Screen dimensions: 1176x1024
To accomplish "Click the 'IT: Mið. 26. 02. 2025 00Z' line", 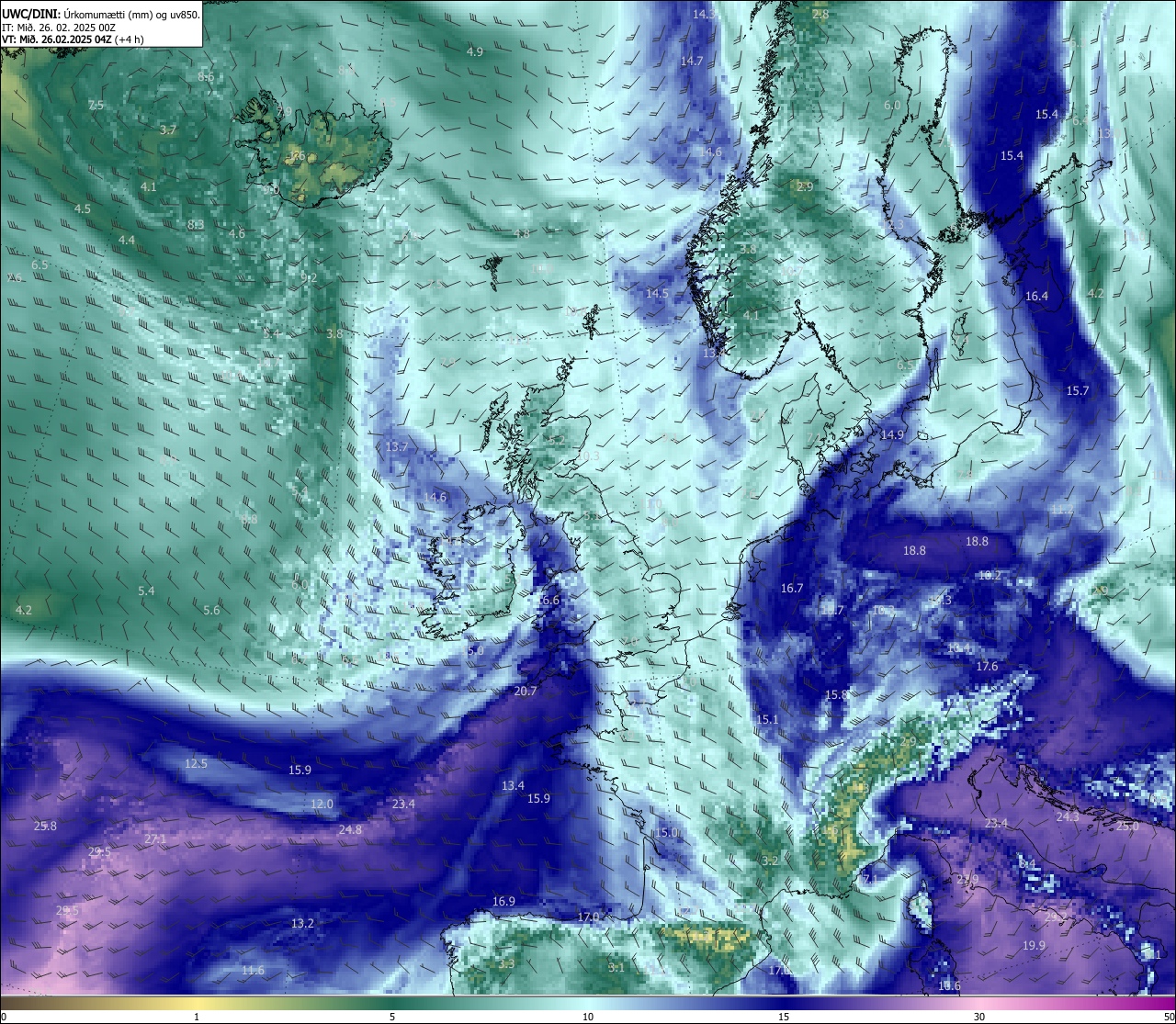I will point(59,28).
